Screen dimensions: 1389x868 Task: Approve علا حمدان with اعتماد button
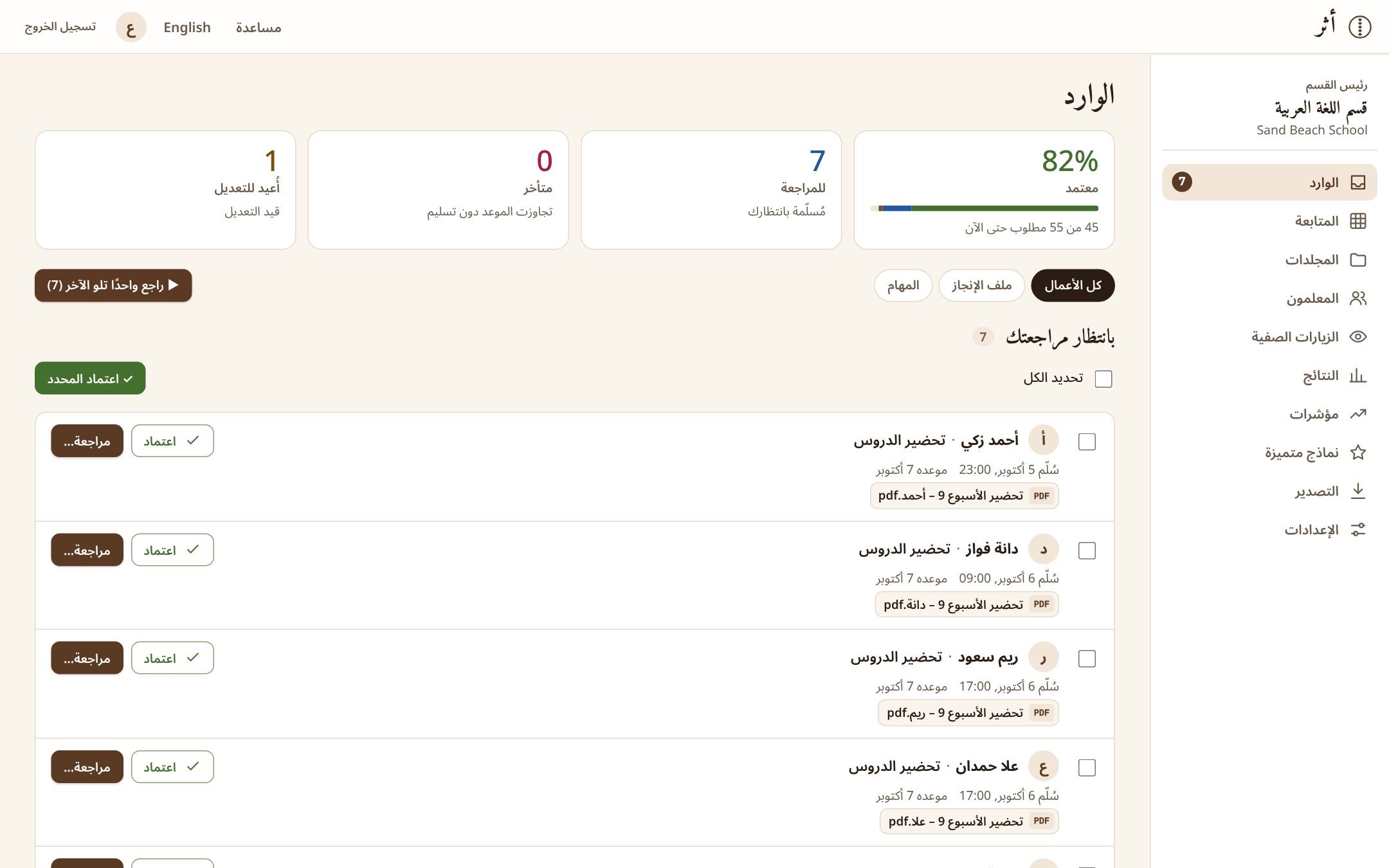(172, 766)
